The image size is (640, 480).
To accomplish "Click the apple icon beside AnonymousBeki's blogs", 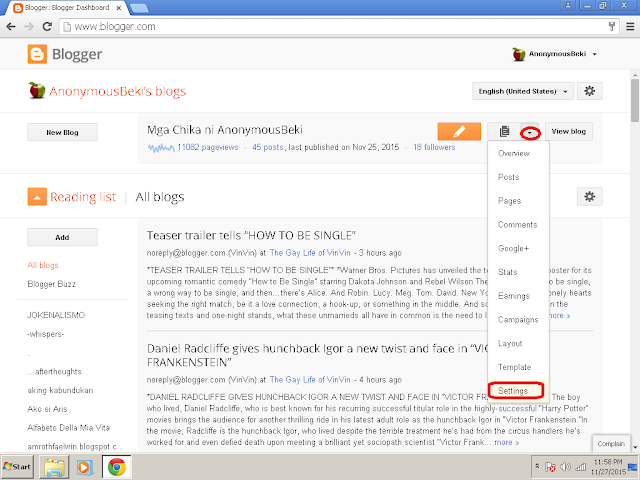I will (x=37, y=90).
